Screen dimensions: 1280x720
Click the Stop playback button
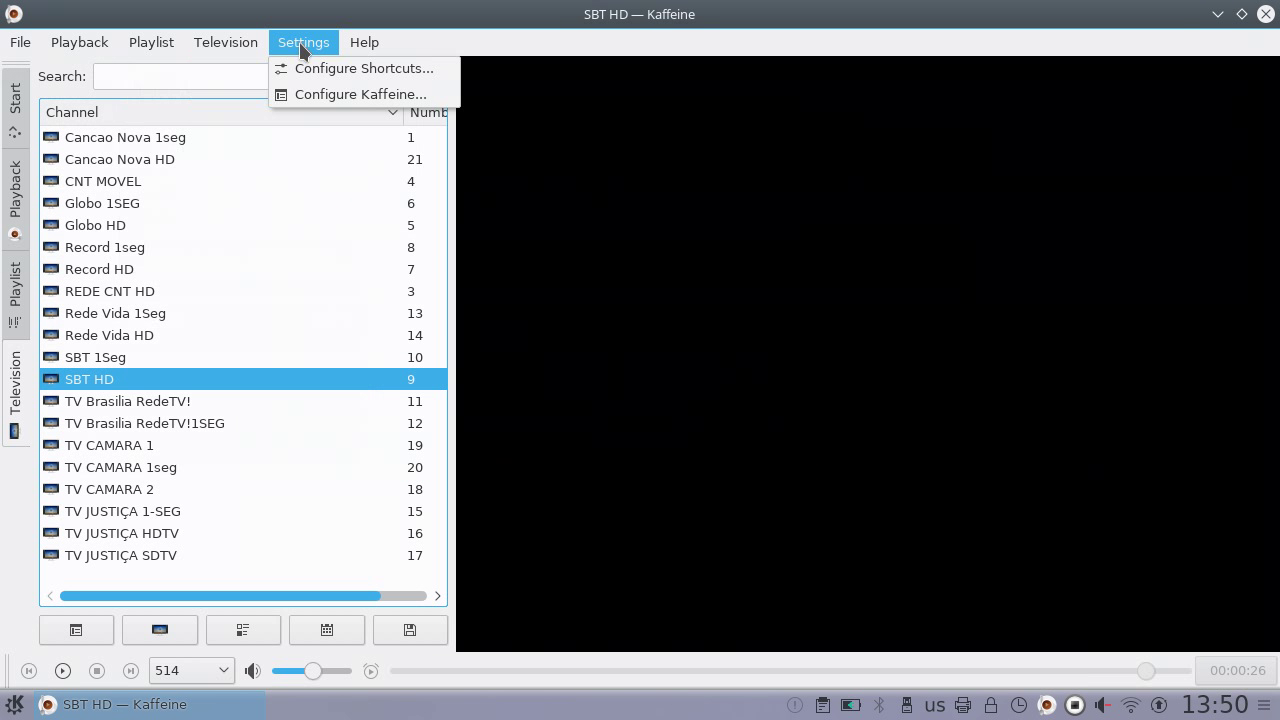(x=96, y=671)
